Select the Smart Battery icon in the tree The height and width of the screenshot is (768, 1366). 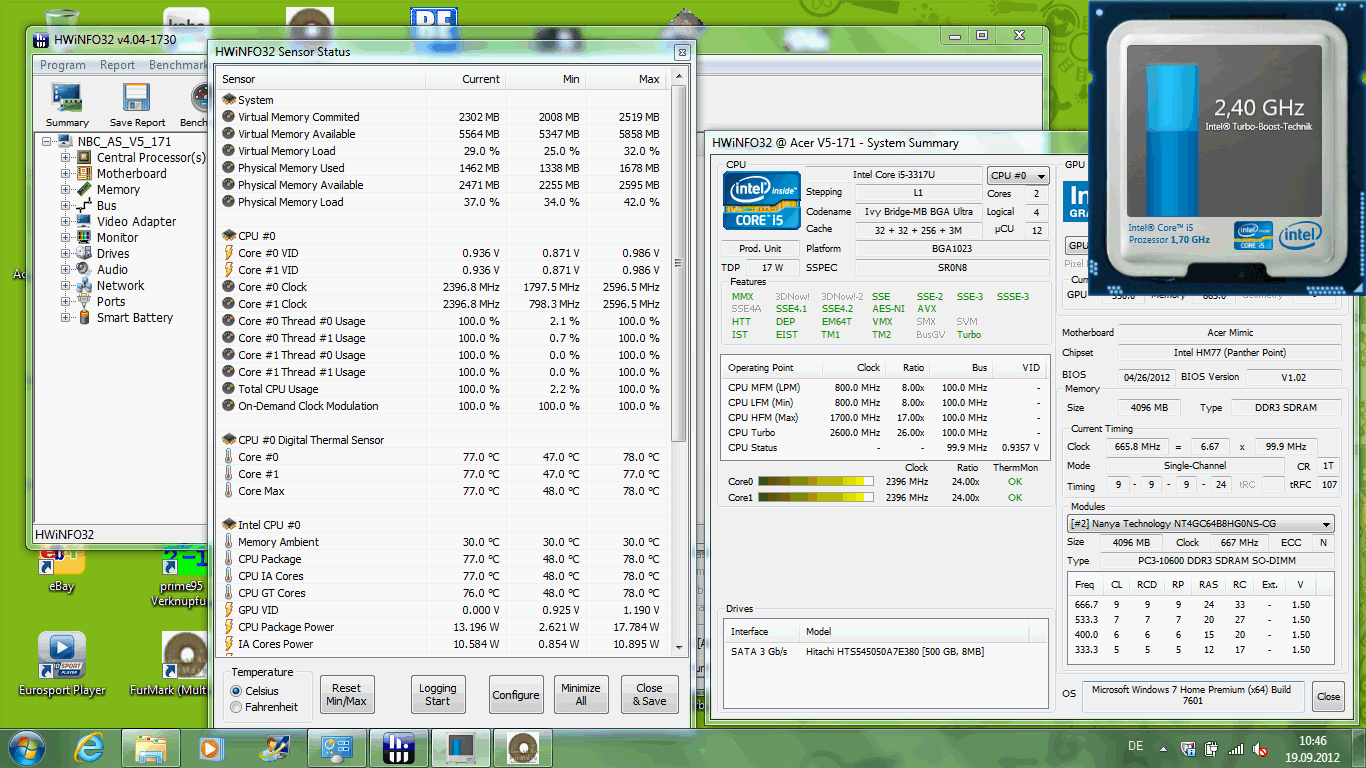point(85,318)
